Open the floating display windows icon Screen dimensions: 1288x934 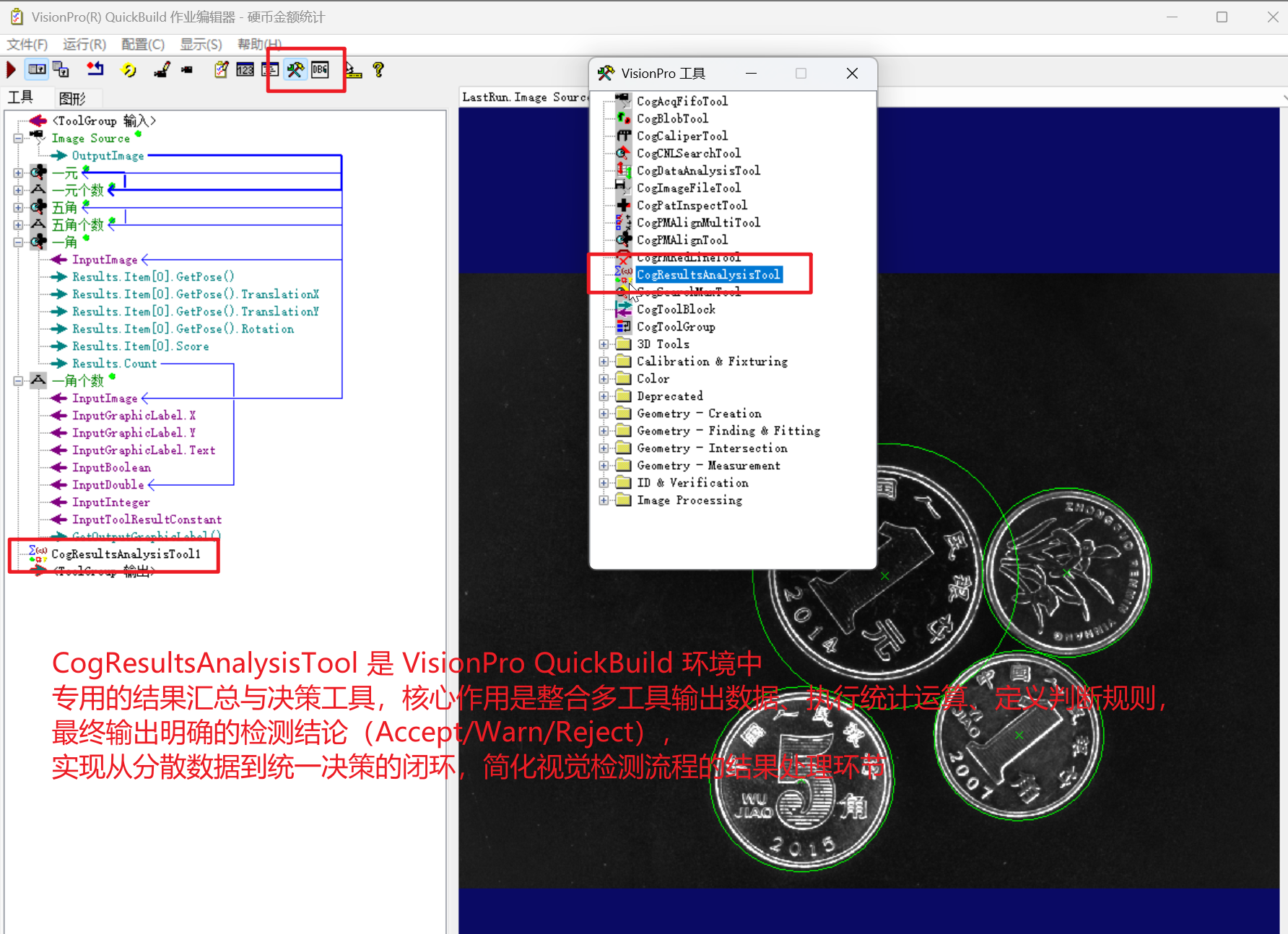[61, 70]
